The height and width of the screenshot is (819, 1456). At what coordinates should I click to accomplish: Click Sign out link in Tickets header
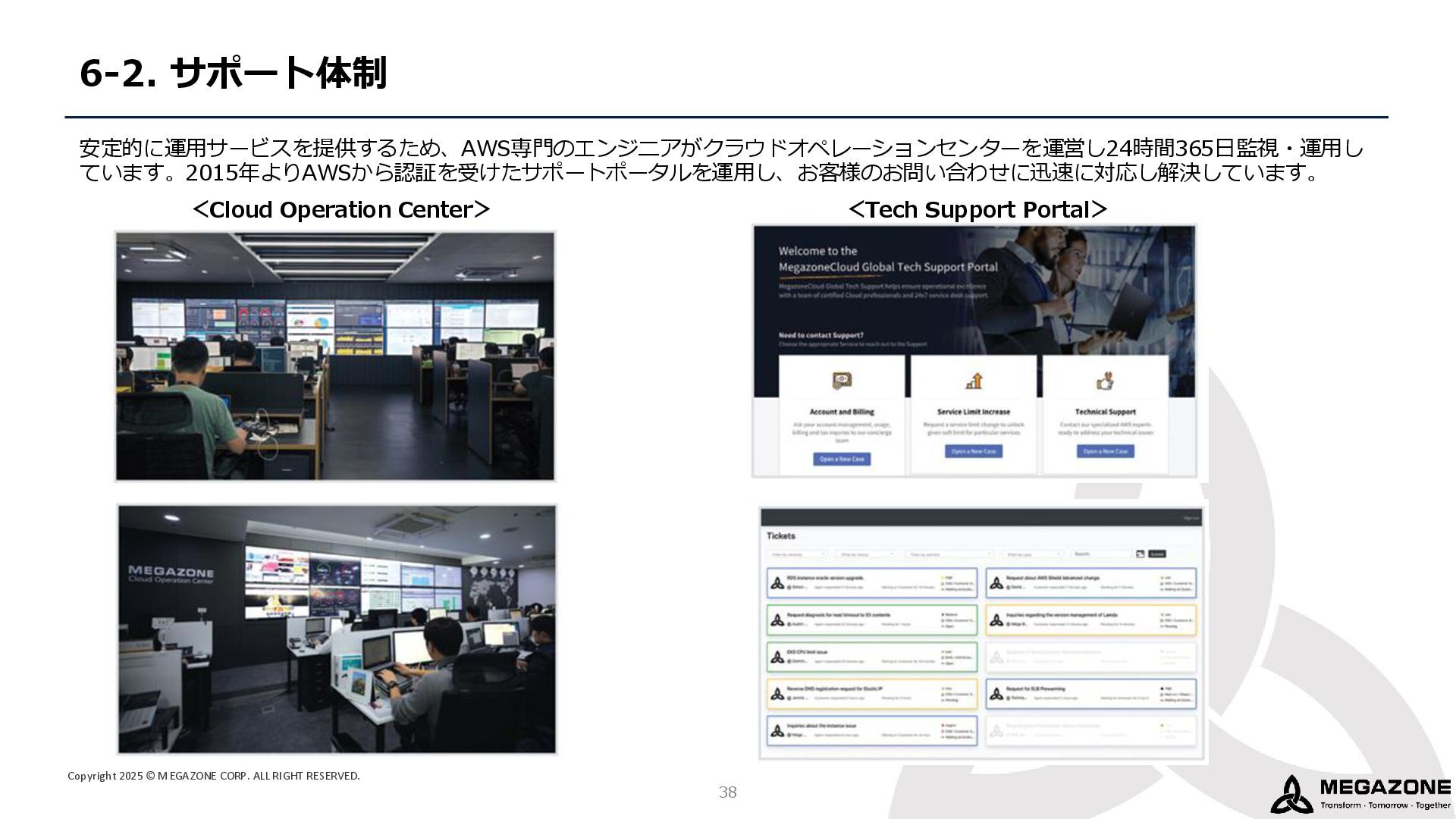point(1191,519)
